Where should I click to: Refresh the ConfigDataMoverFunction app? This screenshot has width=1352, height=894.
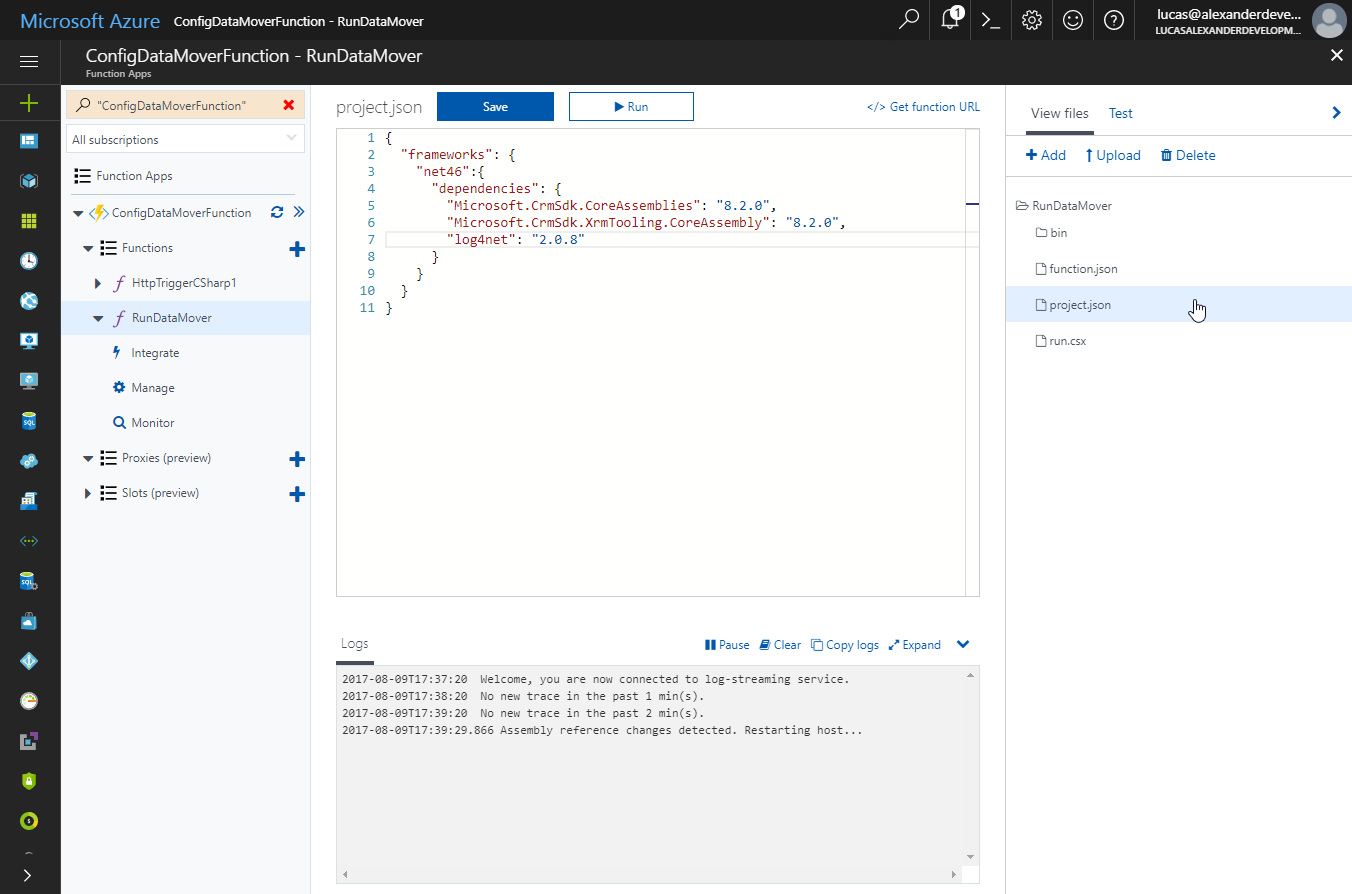tap(277, 212)
